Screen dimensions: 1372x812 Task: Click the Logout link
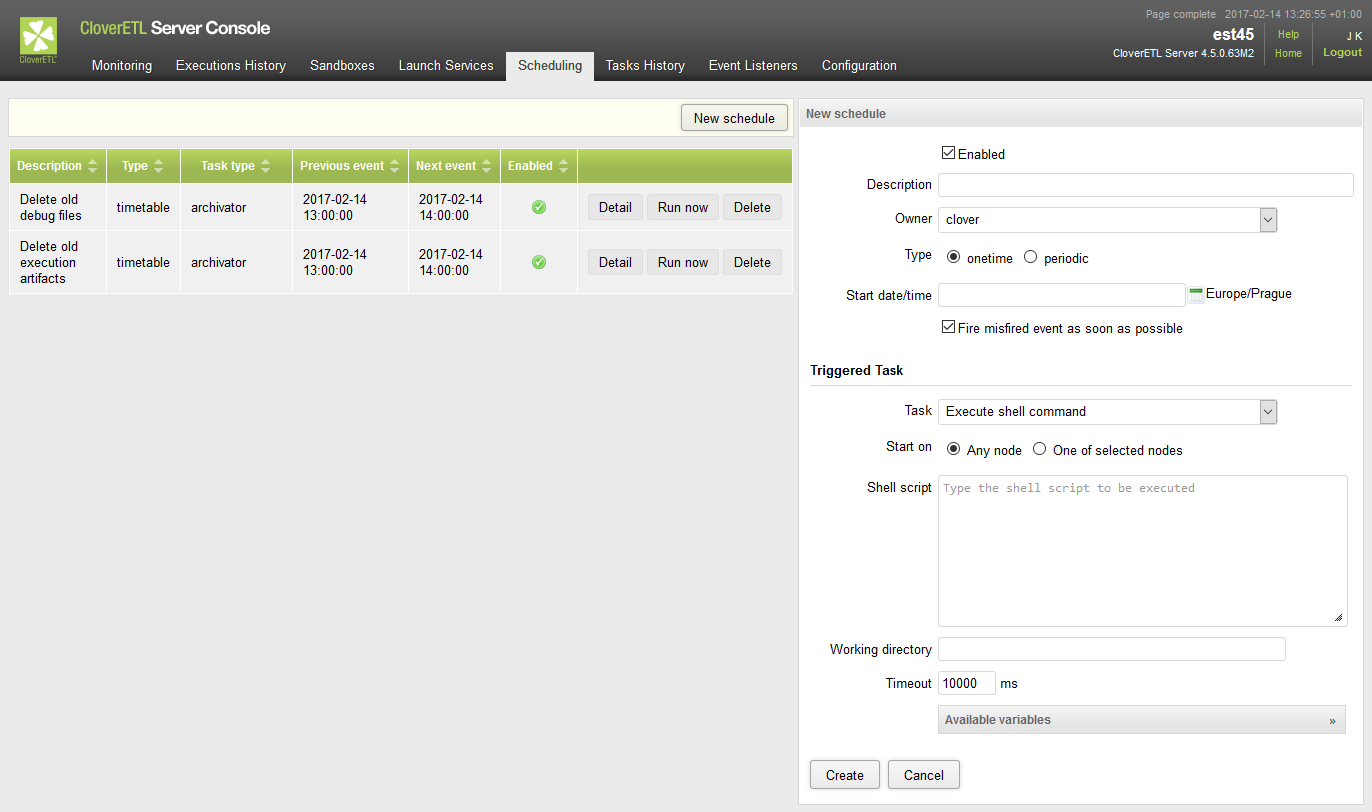(1342, 52)
